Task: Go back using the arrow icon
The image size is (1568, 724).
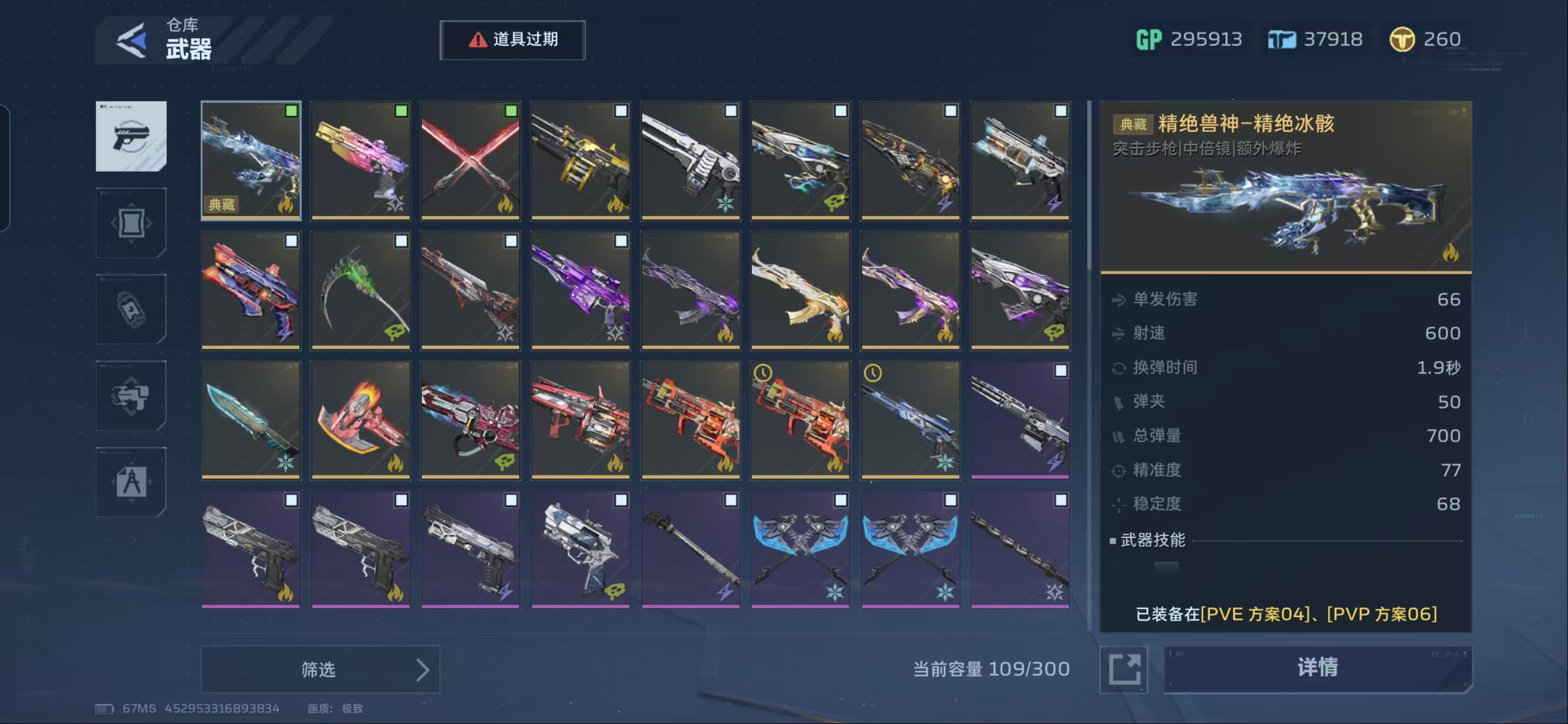Action: coord(132,41)
